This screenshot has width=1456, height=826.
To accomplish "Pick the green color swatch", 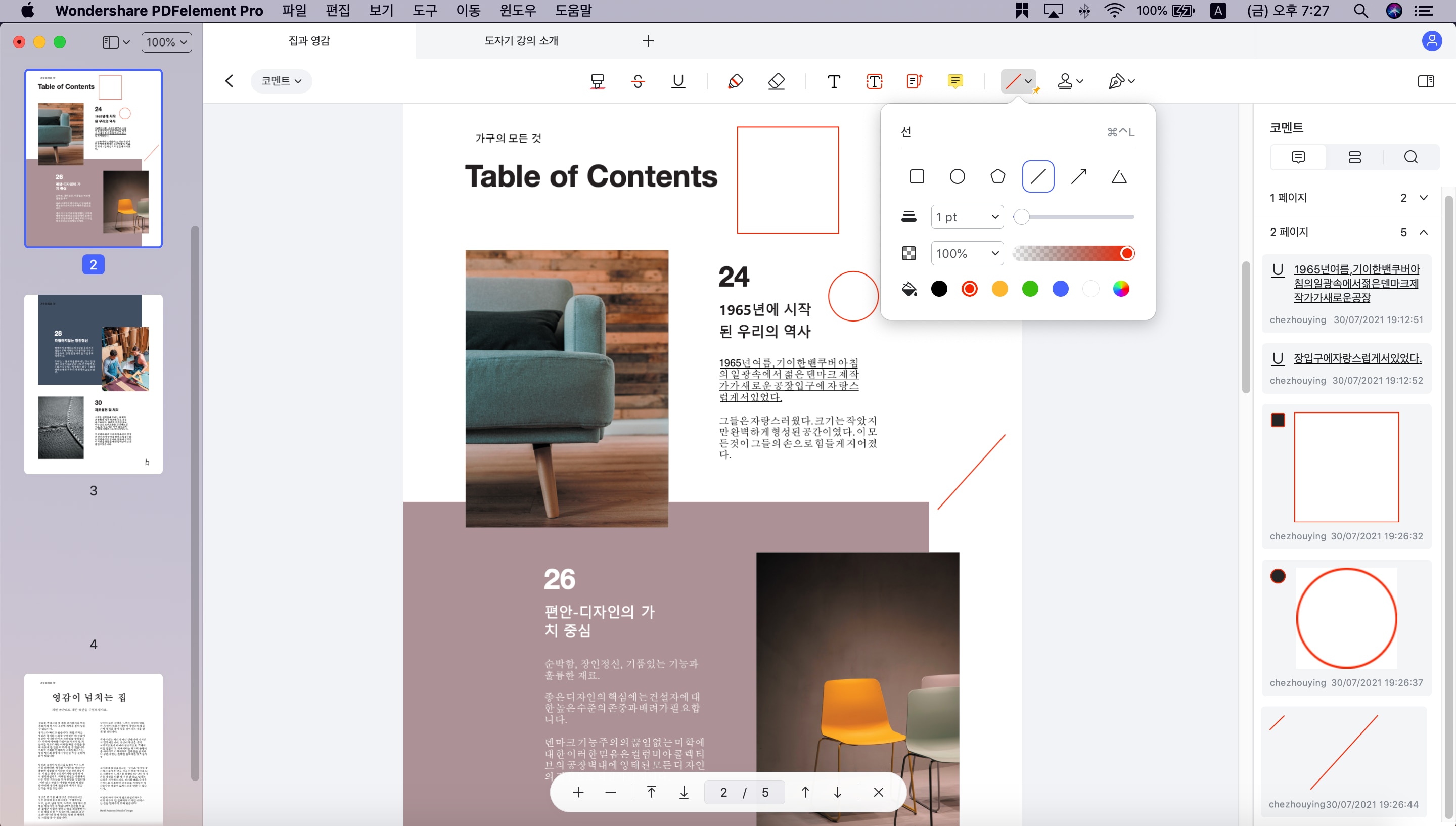I will click(1030, 289).
